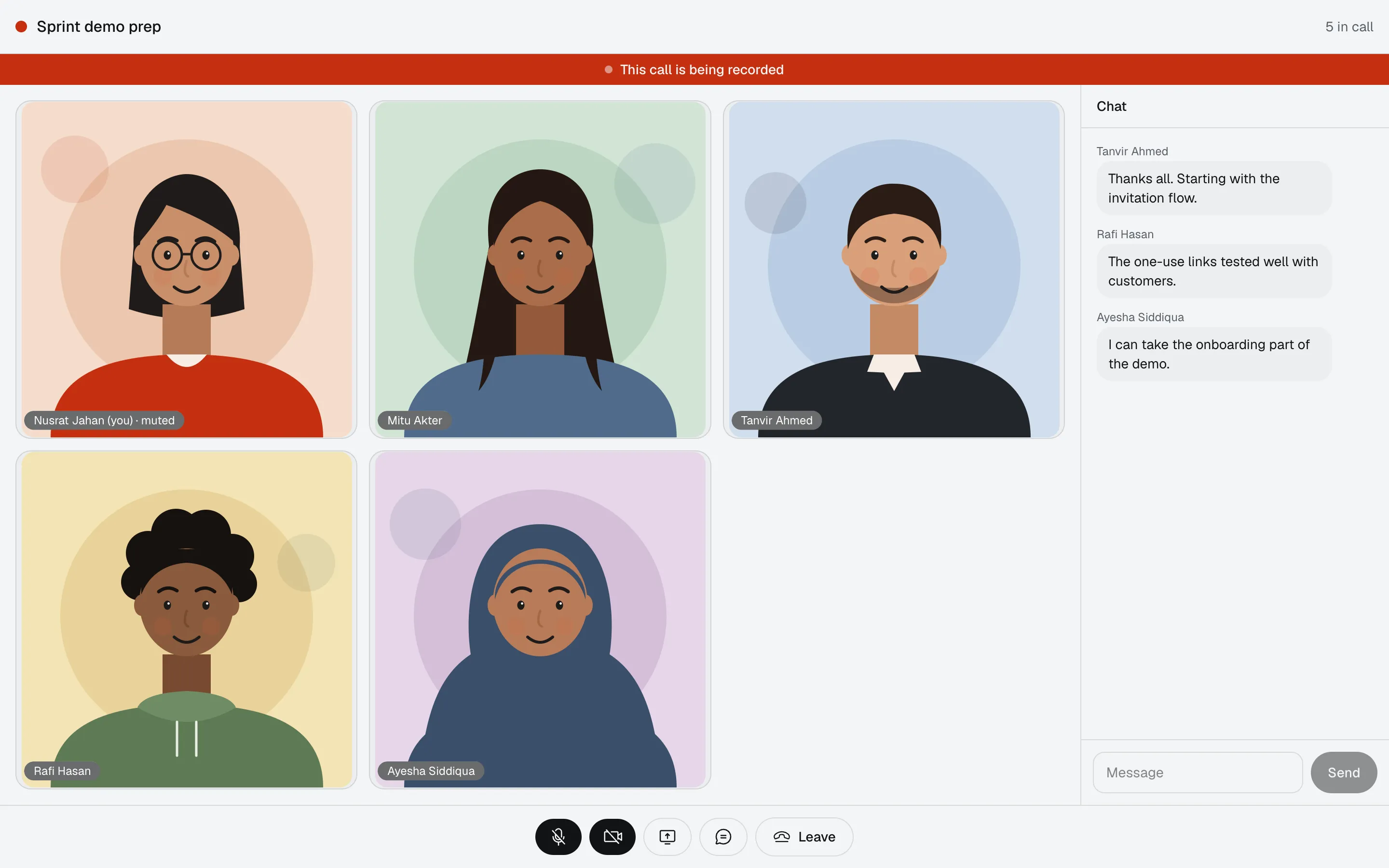Viewport: 1389px width, 868px height.
Task: Click the 'Sprint demo prep' call title
Action: (99, 27)
